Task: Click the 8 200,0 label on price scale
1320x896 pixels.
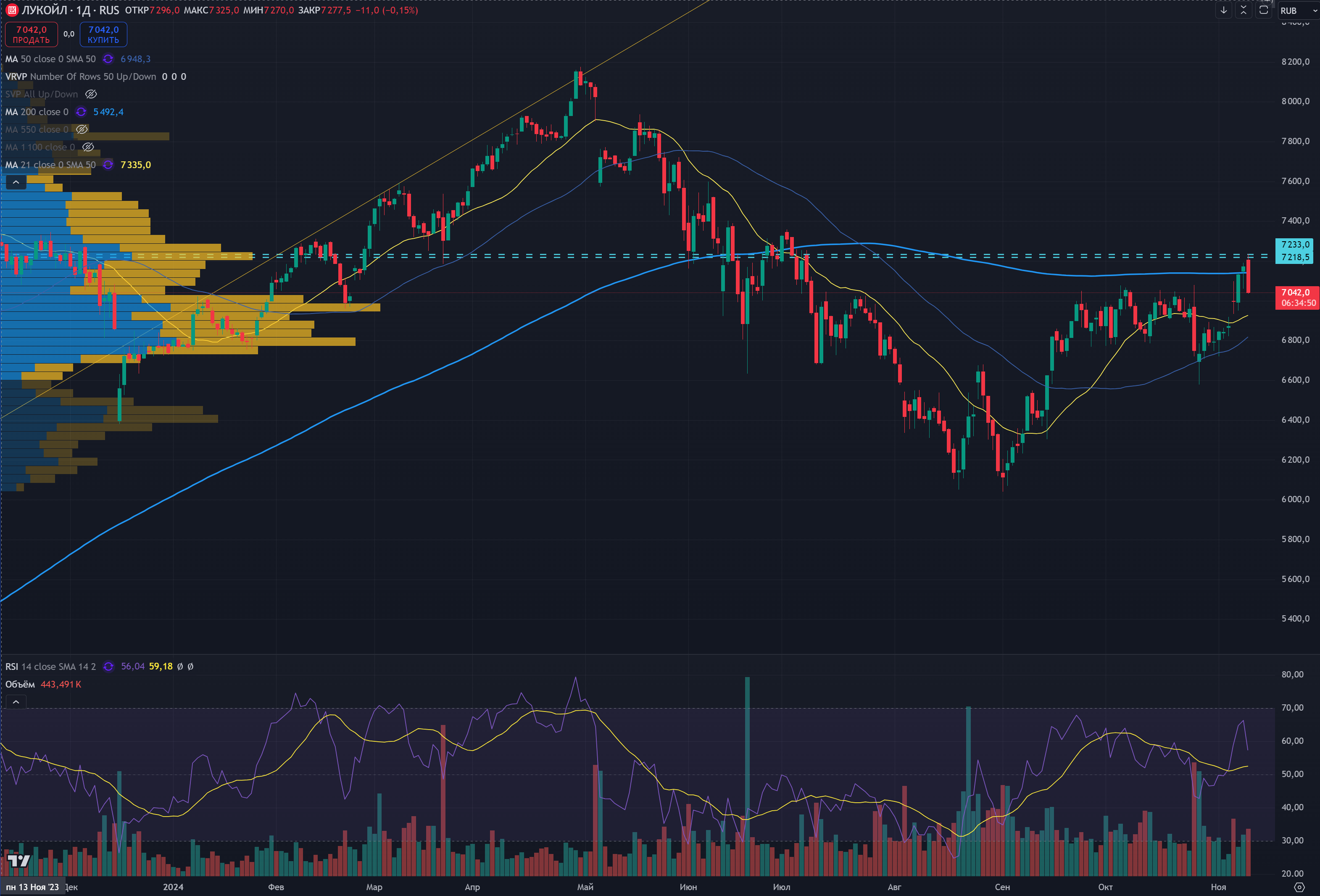Action: tap(1296, 61)
